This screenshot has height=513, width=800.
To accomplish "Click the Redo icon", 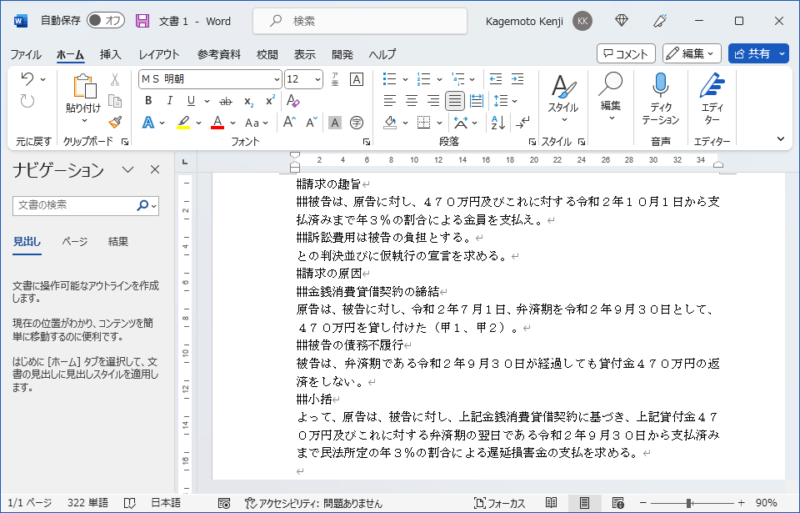I will tap(27, 101).
